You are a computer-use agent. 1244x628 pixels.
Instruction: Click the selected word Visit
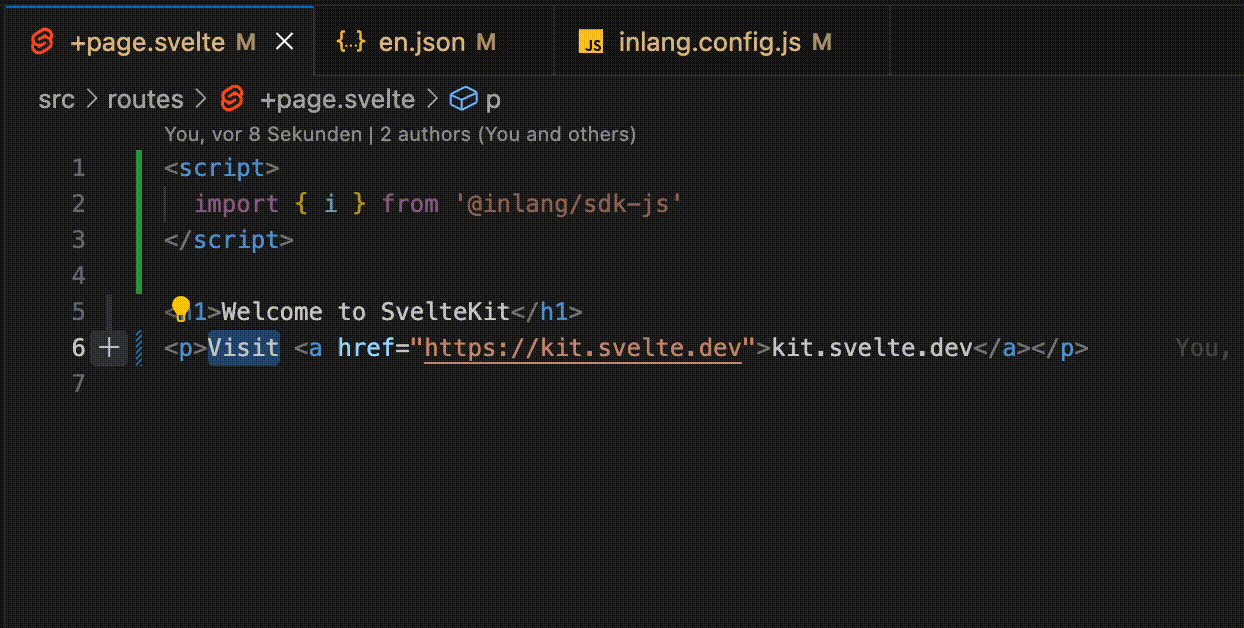pos(244,348)
